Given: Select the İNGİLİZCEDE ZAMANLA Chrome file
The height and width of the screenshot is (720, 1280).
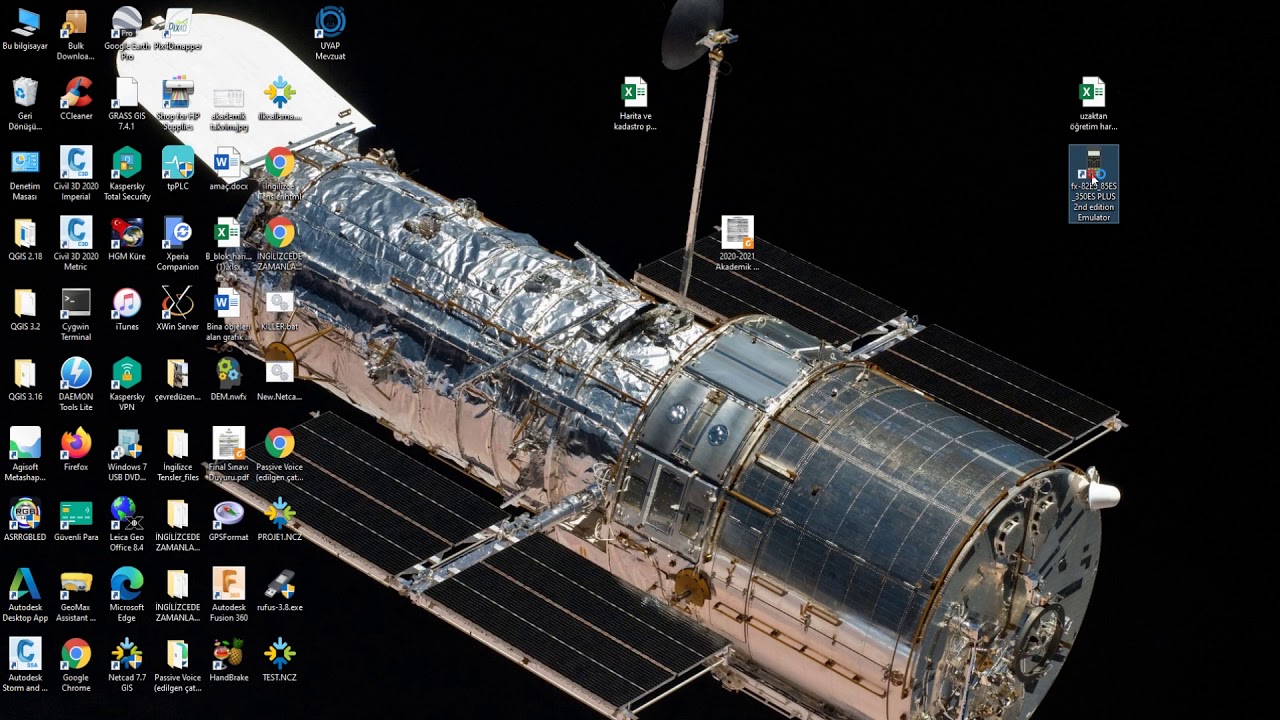Looking at the screenshot, I should (x=280, y=244).
